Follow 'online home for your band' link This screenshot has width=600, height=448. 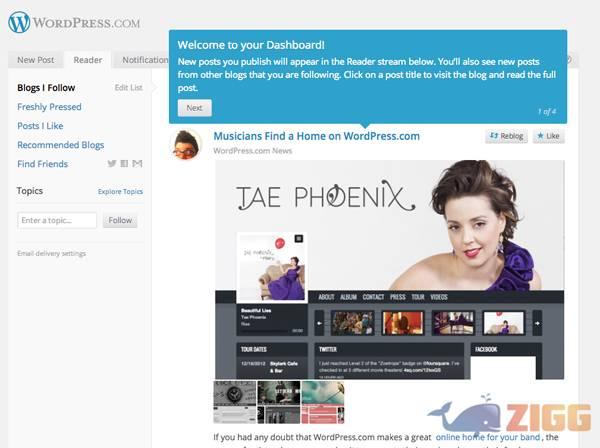click(488, 437)
